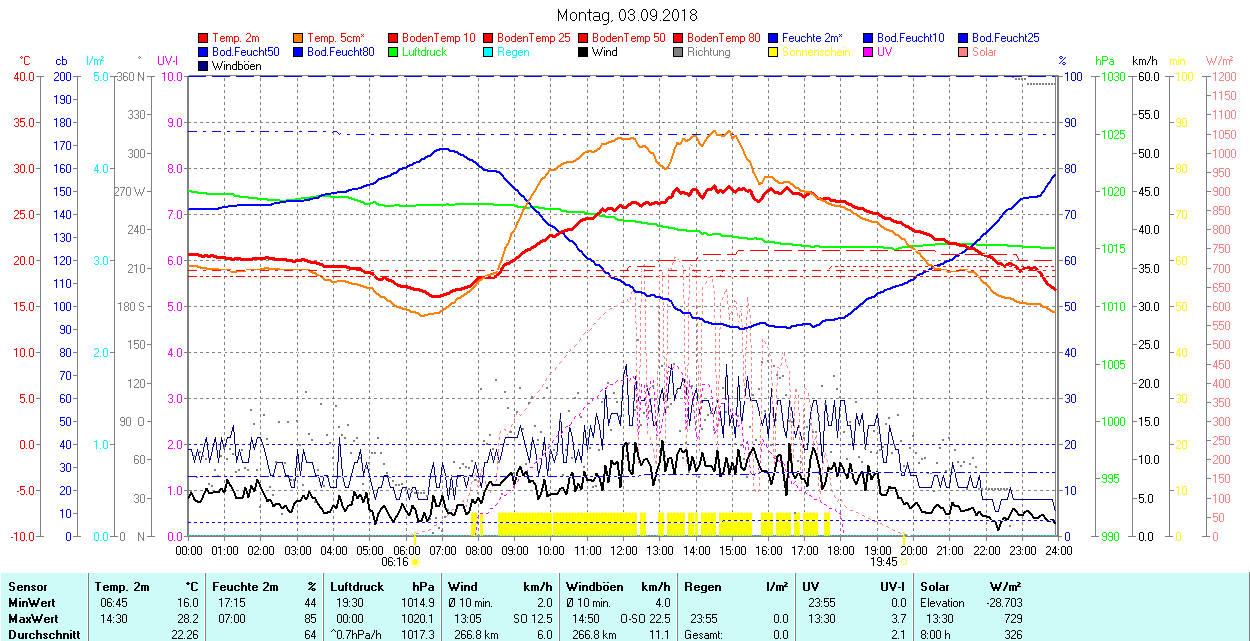The height and width of the screenshot is (641, 1250).
Task: Click the sunshine duration 8:00 h
Action: click(x=937, y=635)
